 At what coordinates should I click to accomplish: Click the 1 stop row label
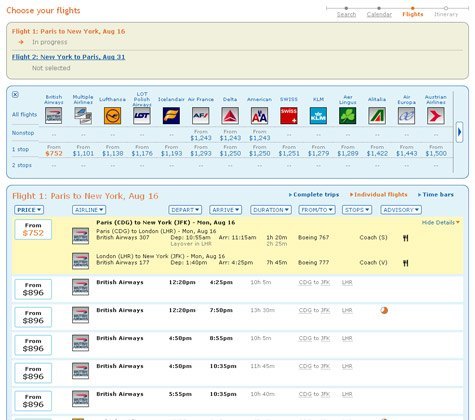20,149
